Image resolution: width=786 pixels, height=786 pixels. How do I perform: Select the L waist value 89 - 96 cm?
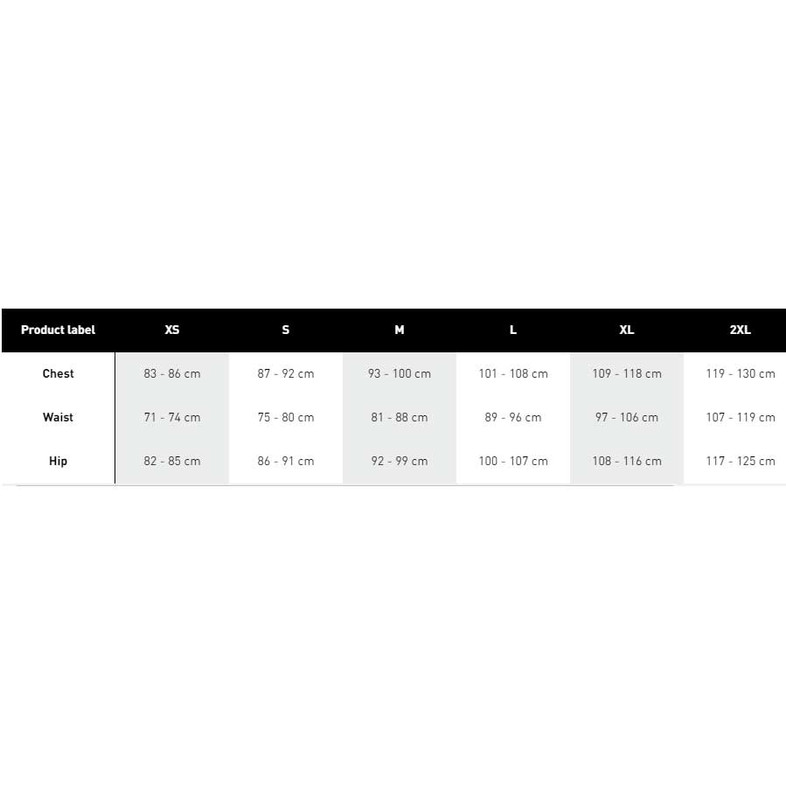click(x=513, y=417)
